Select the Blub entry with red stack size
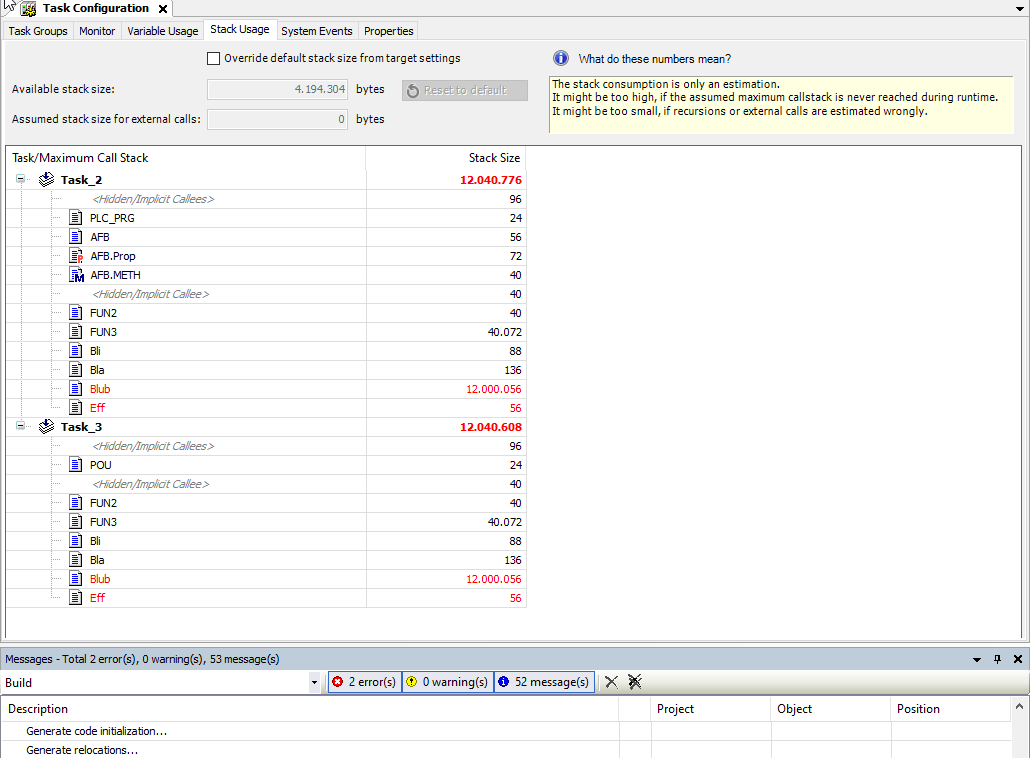This screenshot has width=1030, height=758. coord(99,388)
